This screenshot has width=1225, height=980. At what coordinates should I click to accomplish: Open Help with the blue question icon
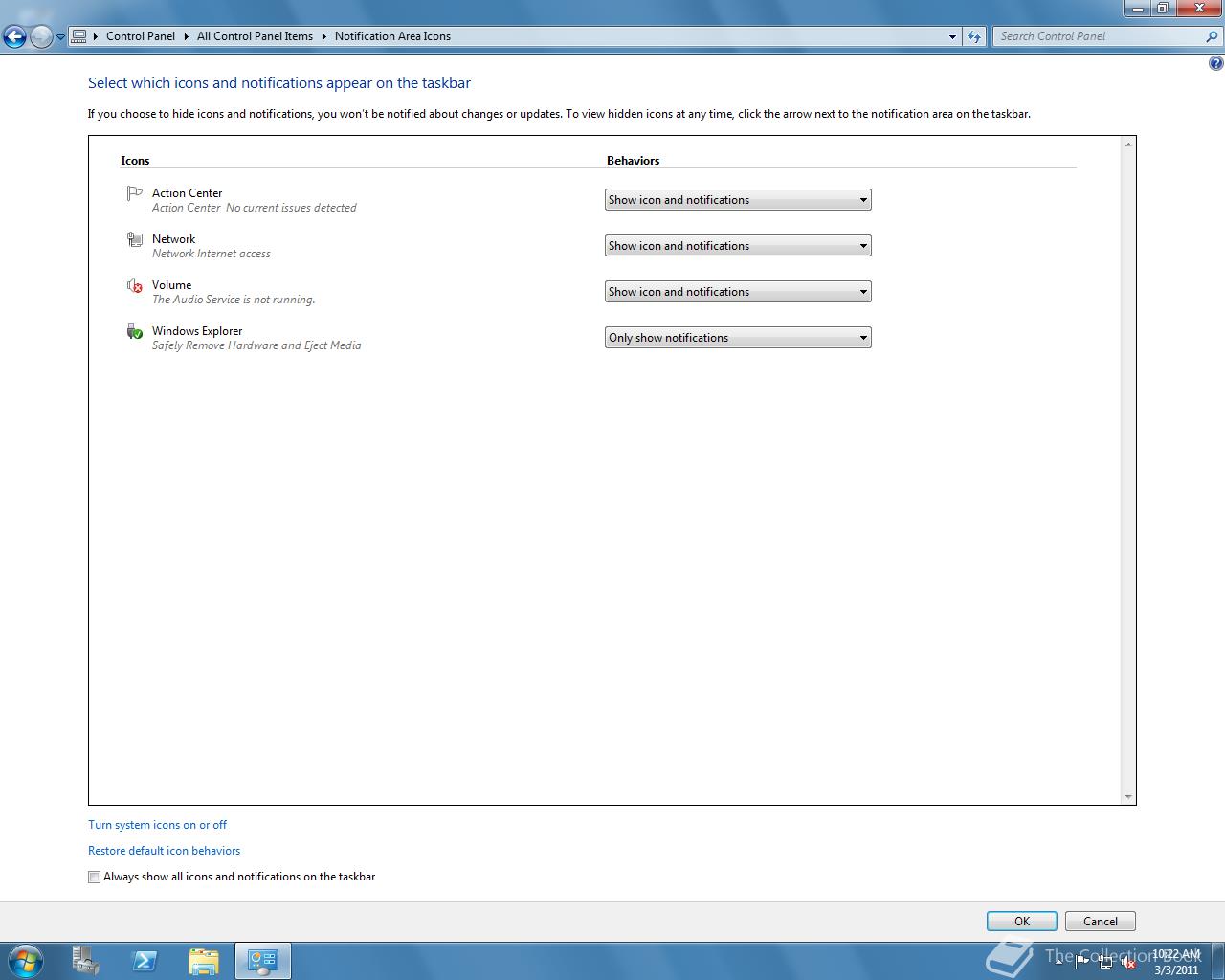coord(1216,64)
